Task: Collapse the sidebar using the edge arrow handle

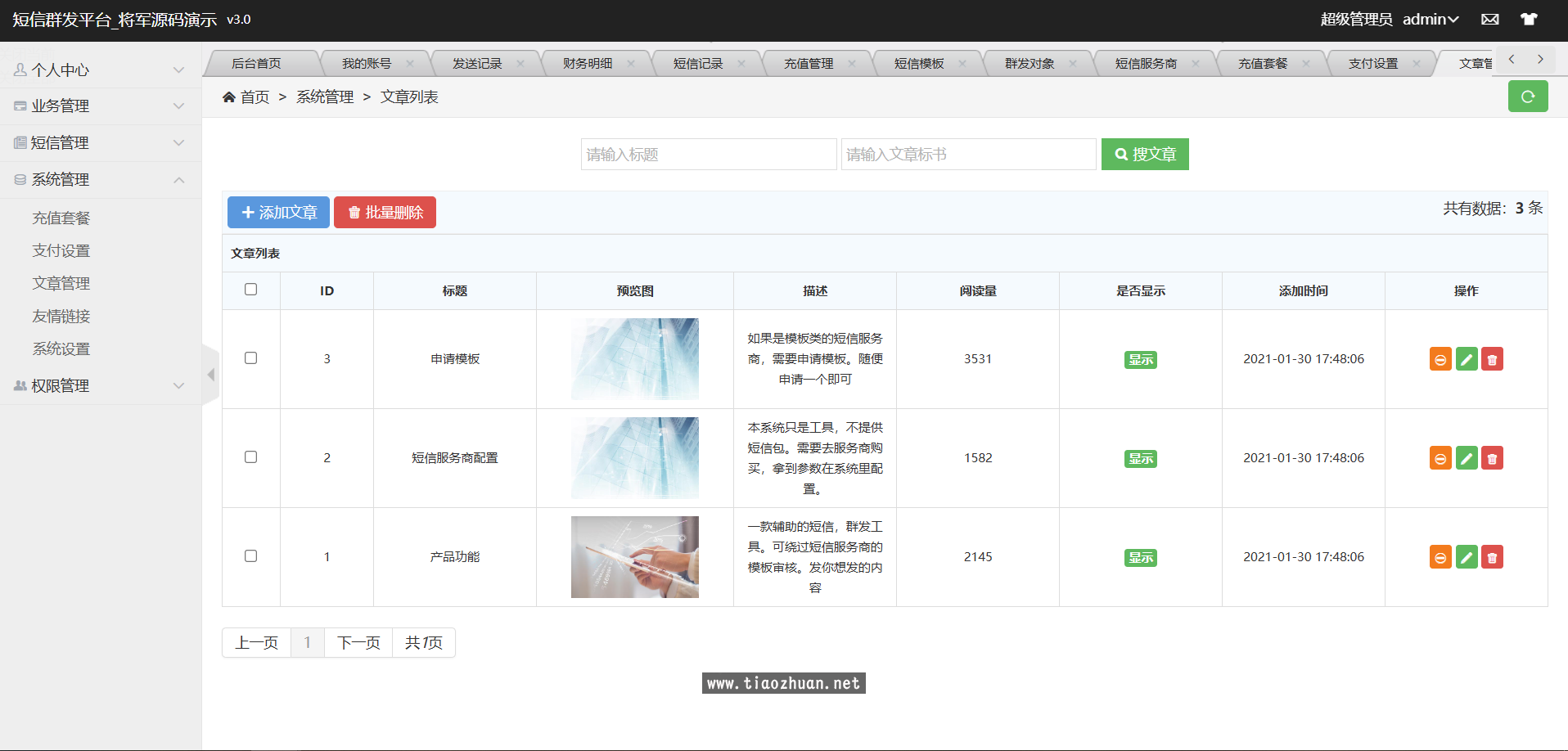Action: click(x=210, y=374)
